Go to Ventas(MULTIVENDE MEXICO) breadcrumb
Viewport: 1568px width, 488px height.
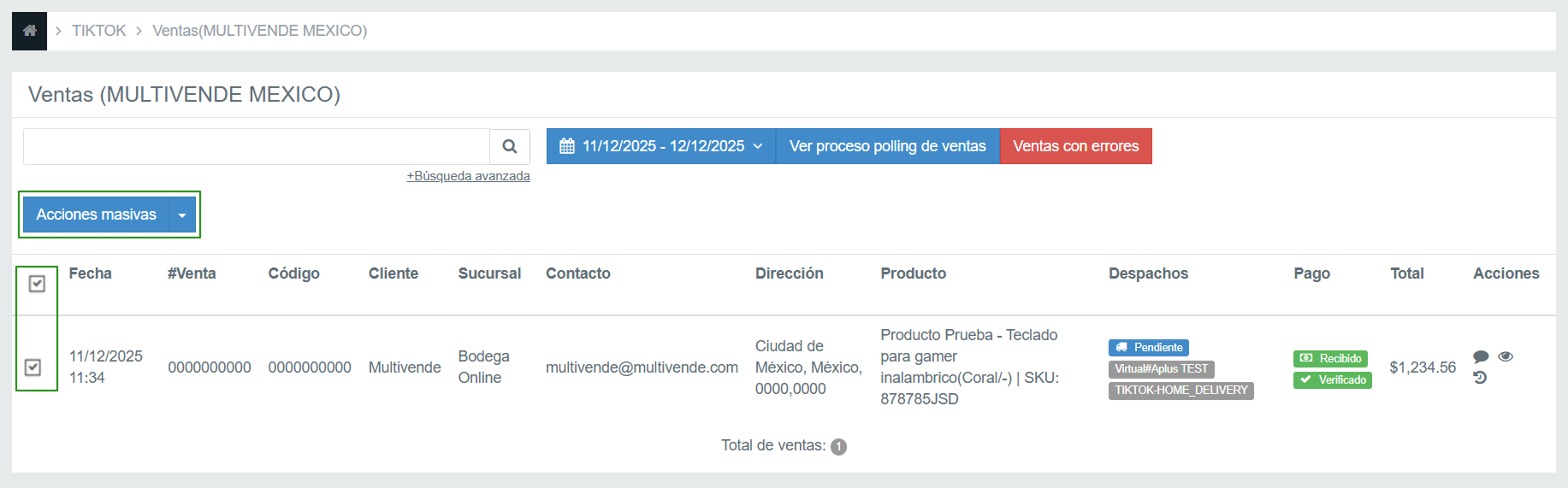(259, 31)
